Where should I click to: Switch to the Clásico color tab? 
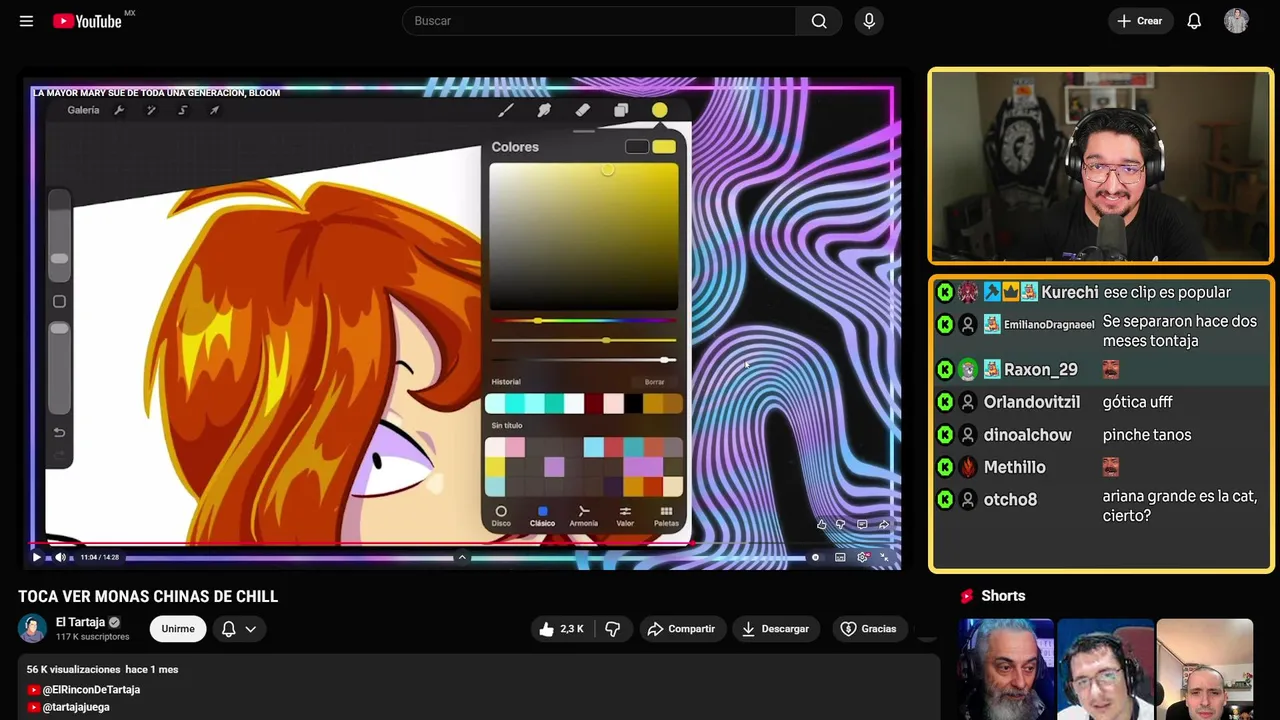pos(542,516)
